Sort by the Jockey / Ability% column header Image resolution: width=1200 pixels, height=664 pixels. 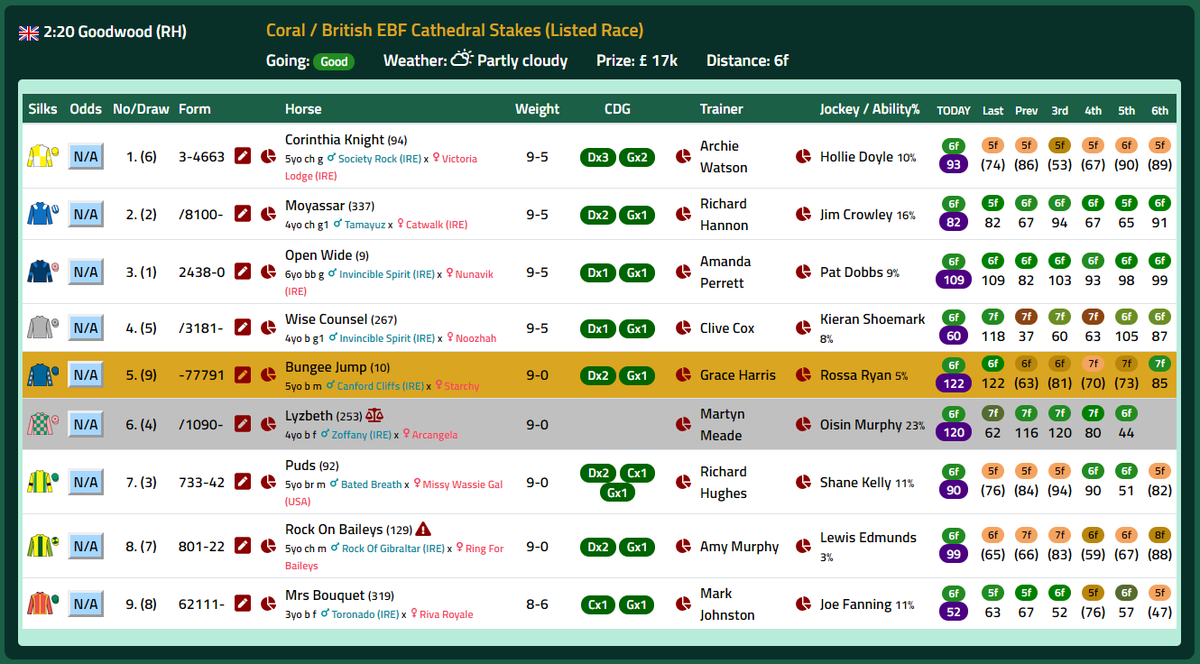tap(870, 109)
